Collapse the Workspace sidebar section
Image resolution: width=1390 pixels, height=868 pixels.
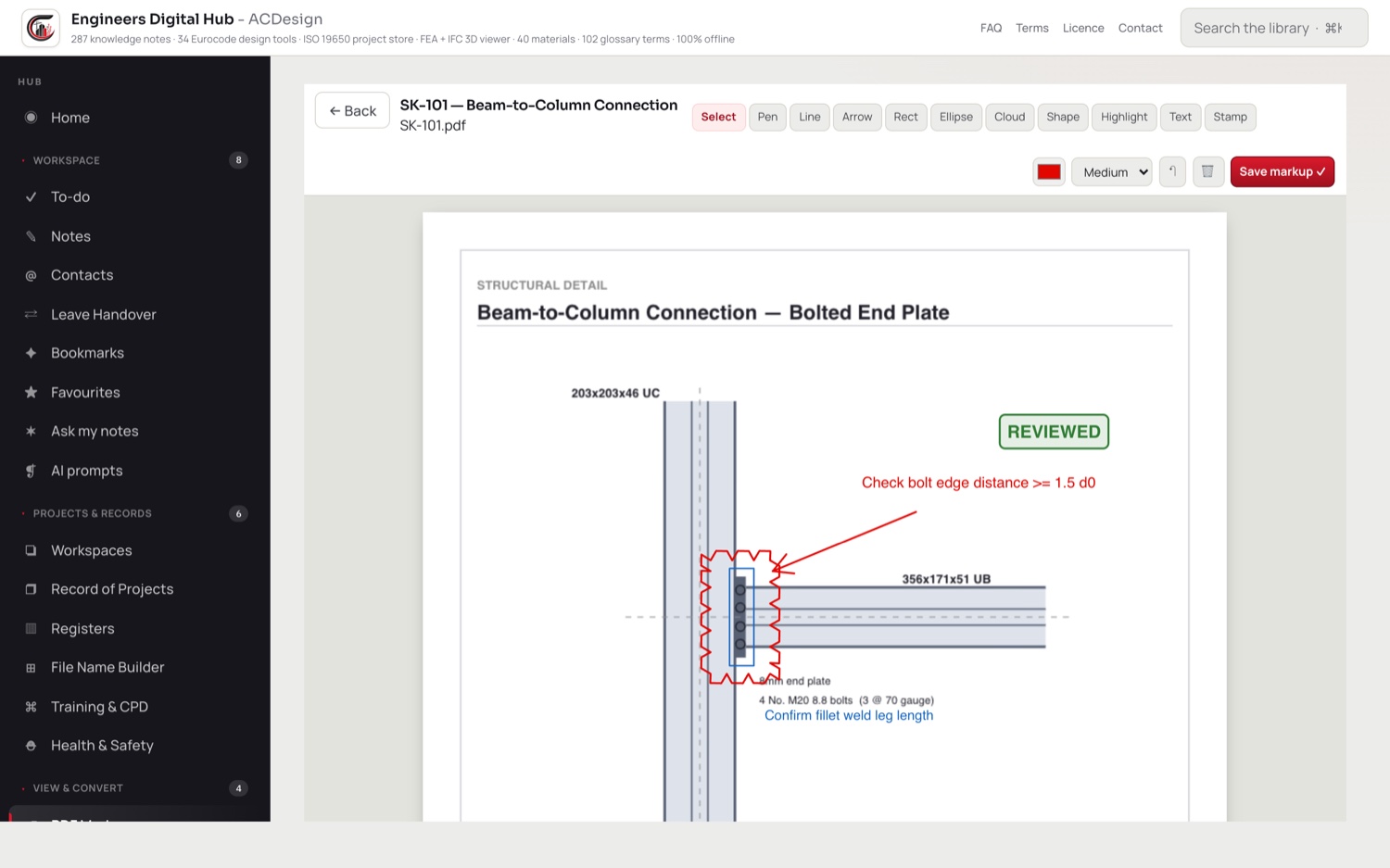click(135, 160)
